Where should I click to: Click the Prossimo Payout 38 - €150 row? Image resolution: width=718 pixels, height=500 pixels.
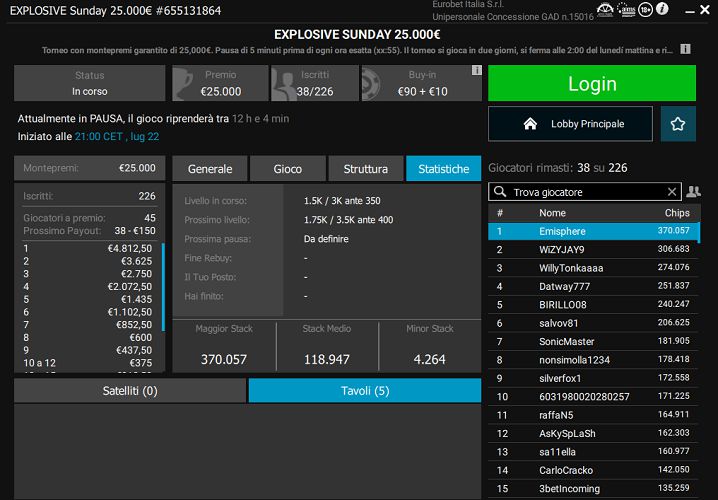(89, 230)
